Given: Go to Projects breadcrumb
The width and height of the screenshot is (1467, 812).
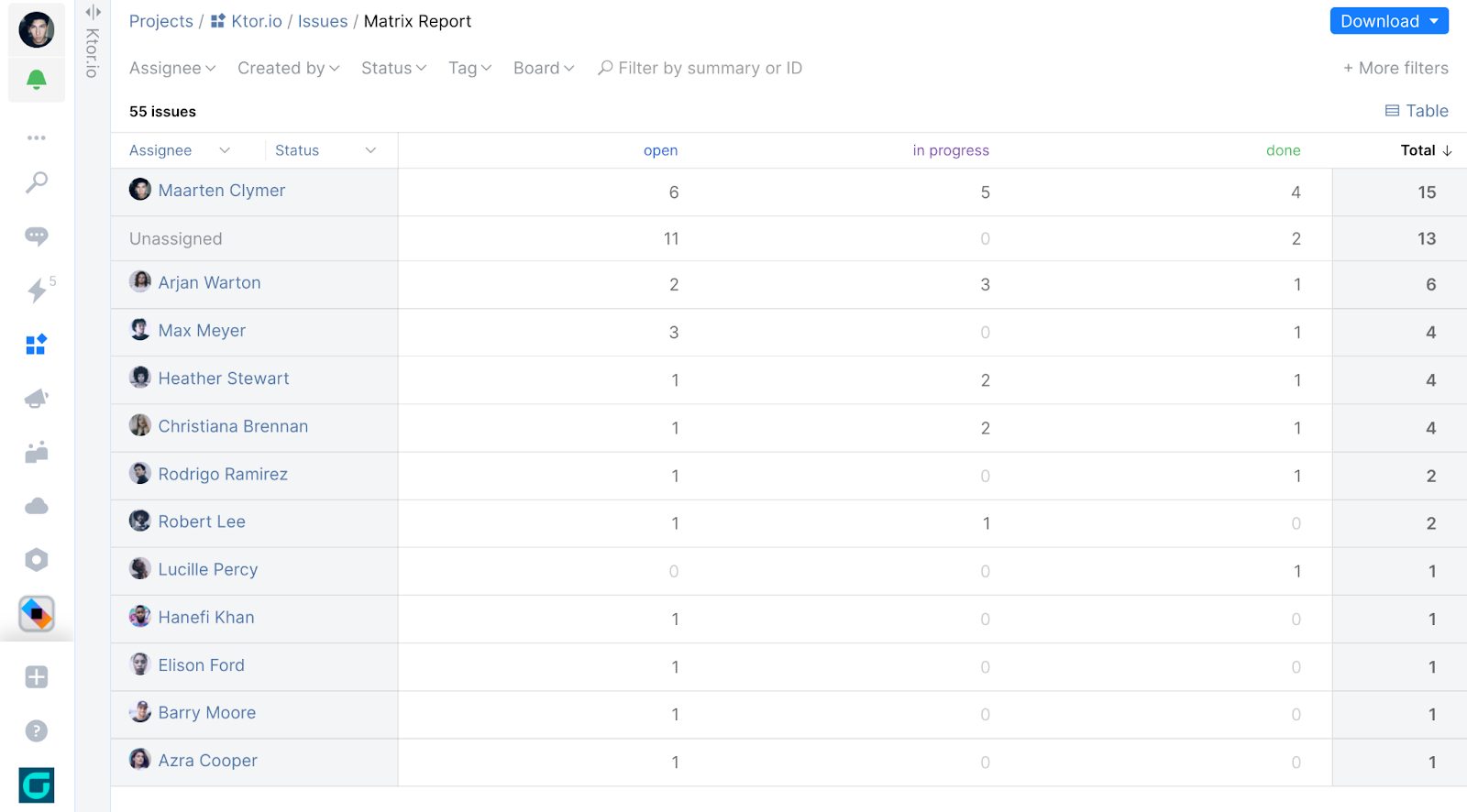Looking at the screenshot, I should tap(161, 21).
